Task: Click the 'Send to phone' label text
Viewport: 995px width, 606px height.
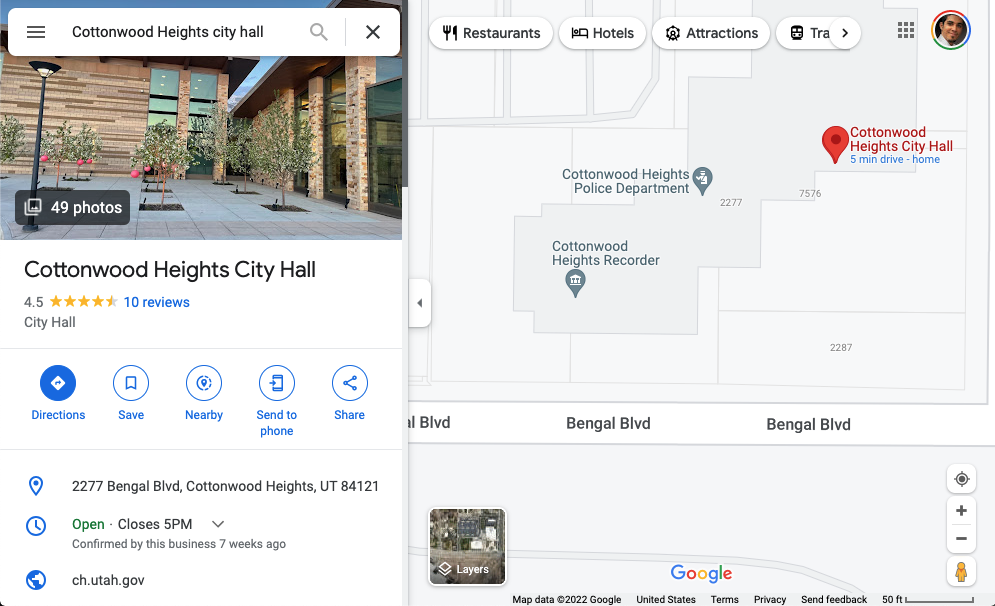Action: [x=277, y=423]
